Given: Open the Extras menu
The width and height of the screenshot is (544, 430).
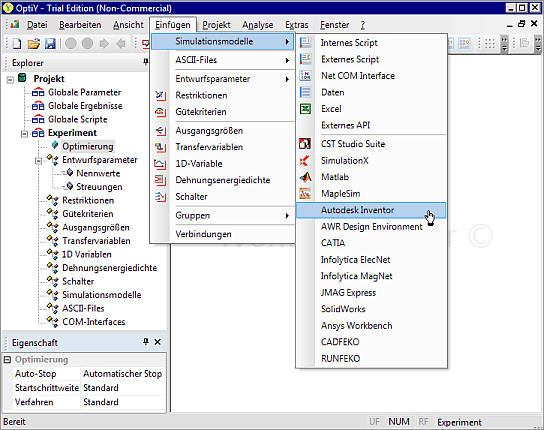Looking at the screenshot, I should 297,25.
